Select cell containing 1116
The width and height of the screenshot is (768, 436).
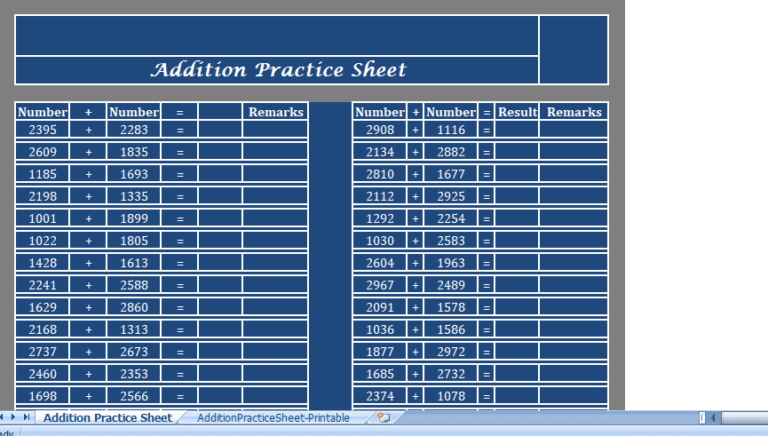tap(451, 130)
